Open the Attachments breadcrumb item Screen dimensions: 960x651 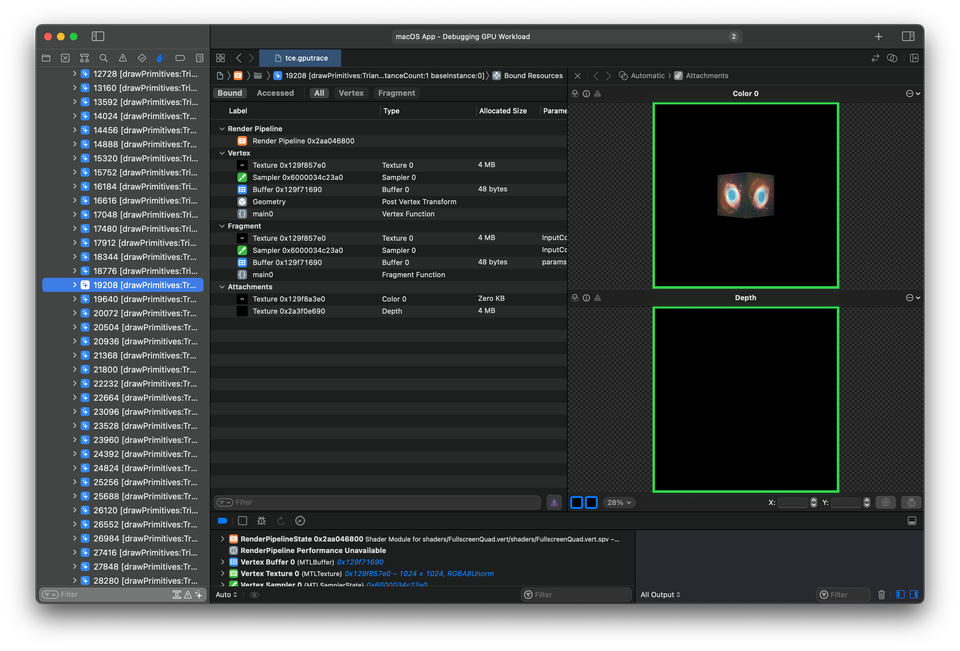click(x=701, y=76)
